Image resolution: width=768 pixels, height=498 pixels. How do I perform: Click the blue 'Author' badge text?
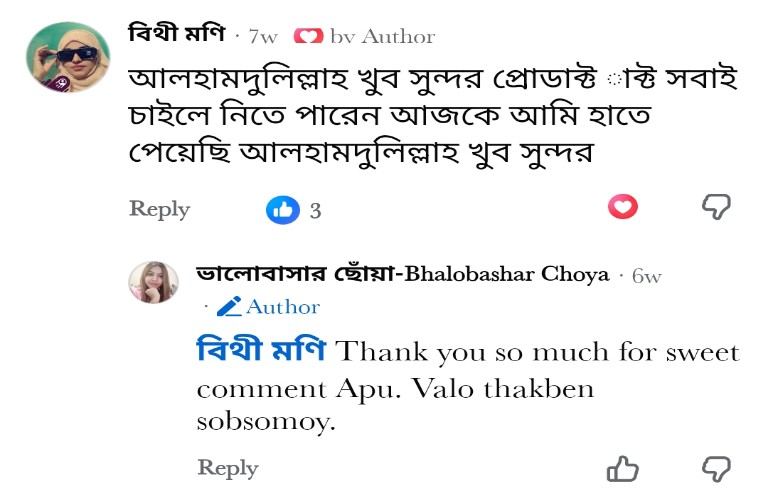point(283,307)
